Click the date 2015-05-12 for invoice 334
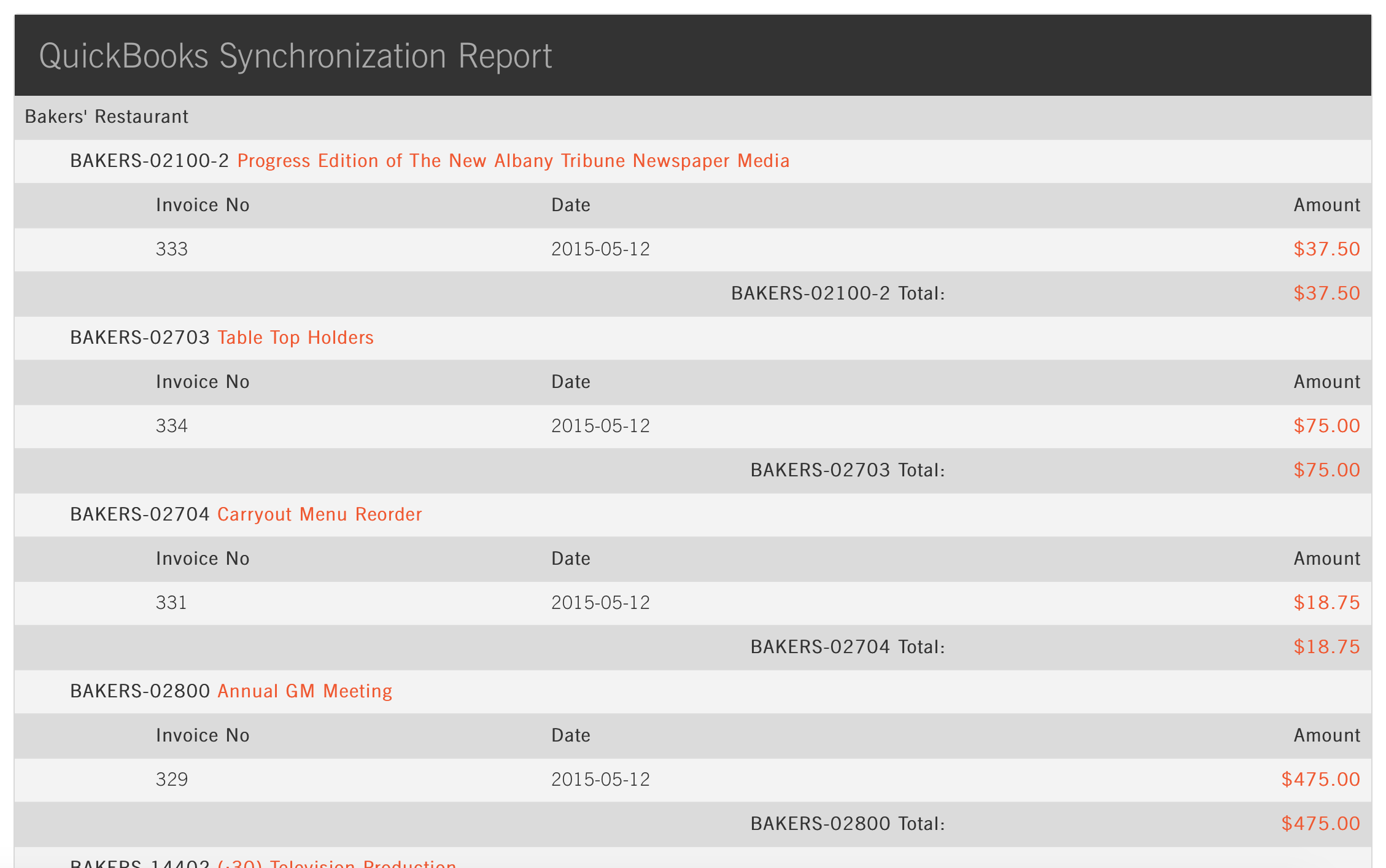 600,426
